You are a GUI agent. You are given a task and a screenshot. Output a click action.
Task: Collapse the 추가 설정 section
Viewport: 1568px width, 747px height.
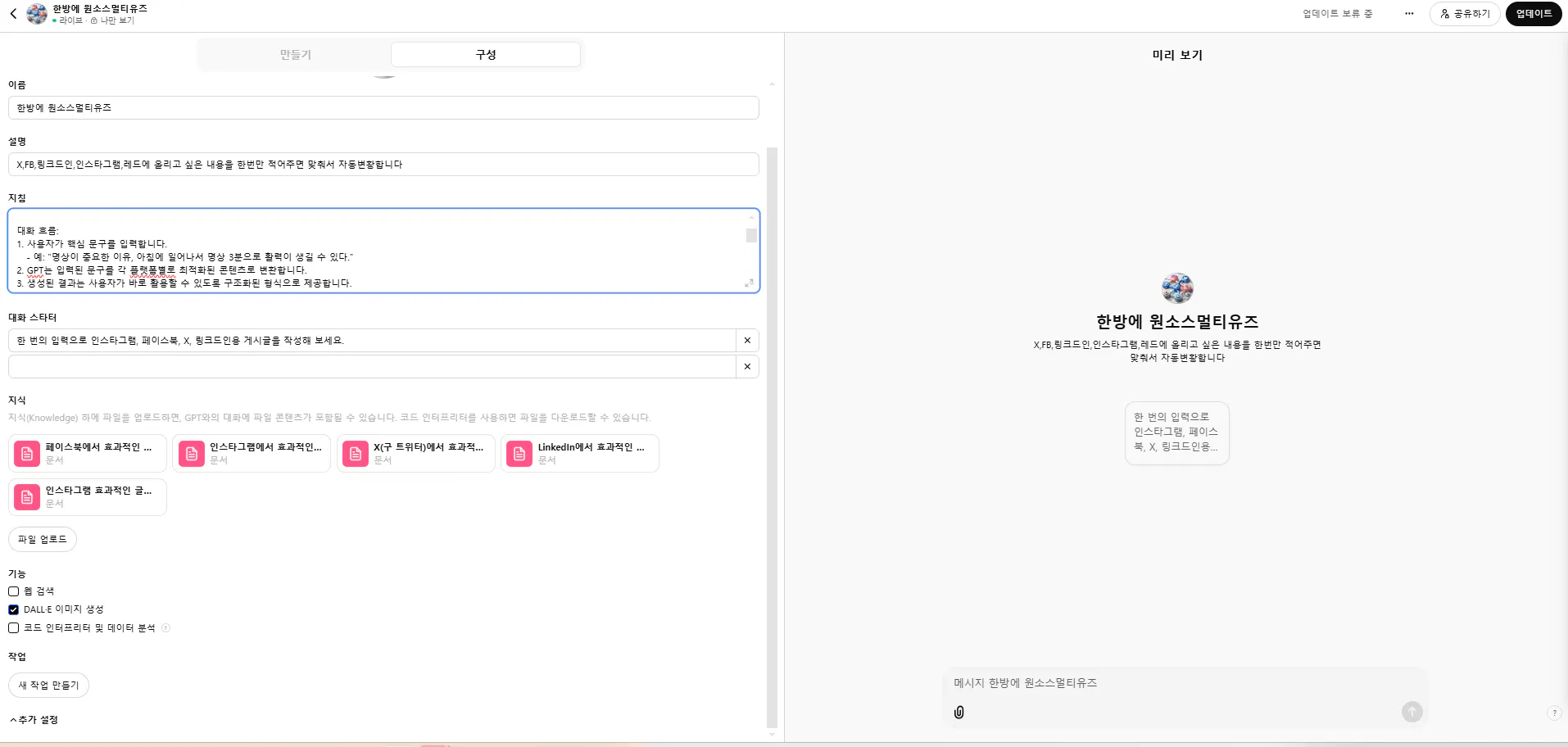[34, 720]
